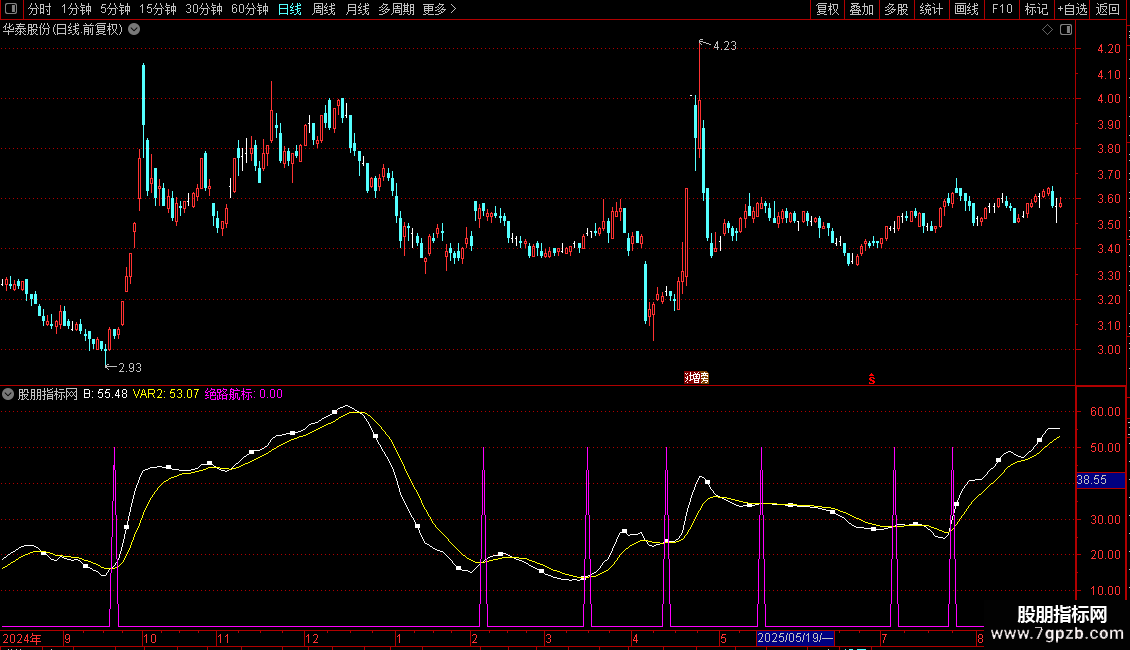Click the red S marker on the date axis
The image size is (1130, 650).
pos(871,379)
